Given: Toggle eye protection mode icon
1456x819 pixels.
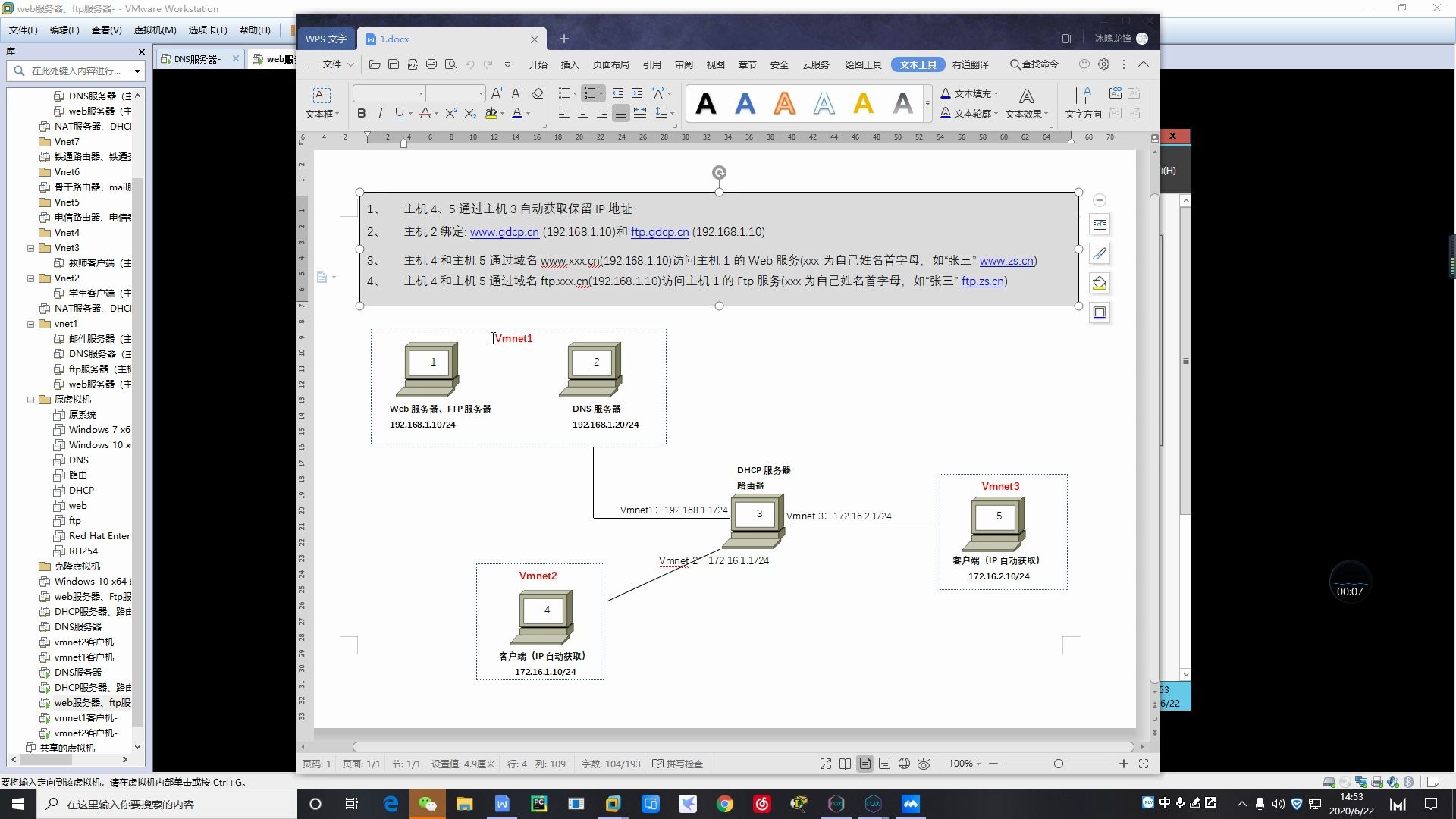Looking at the screenshot, I should [x=924, y=764].
